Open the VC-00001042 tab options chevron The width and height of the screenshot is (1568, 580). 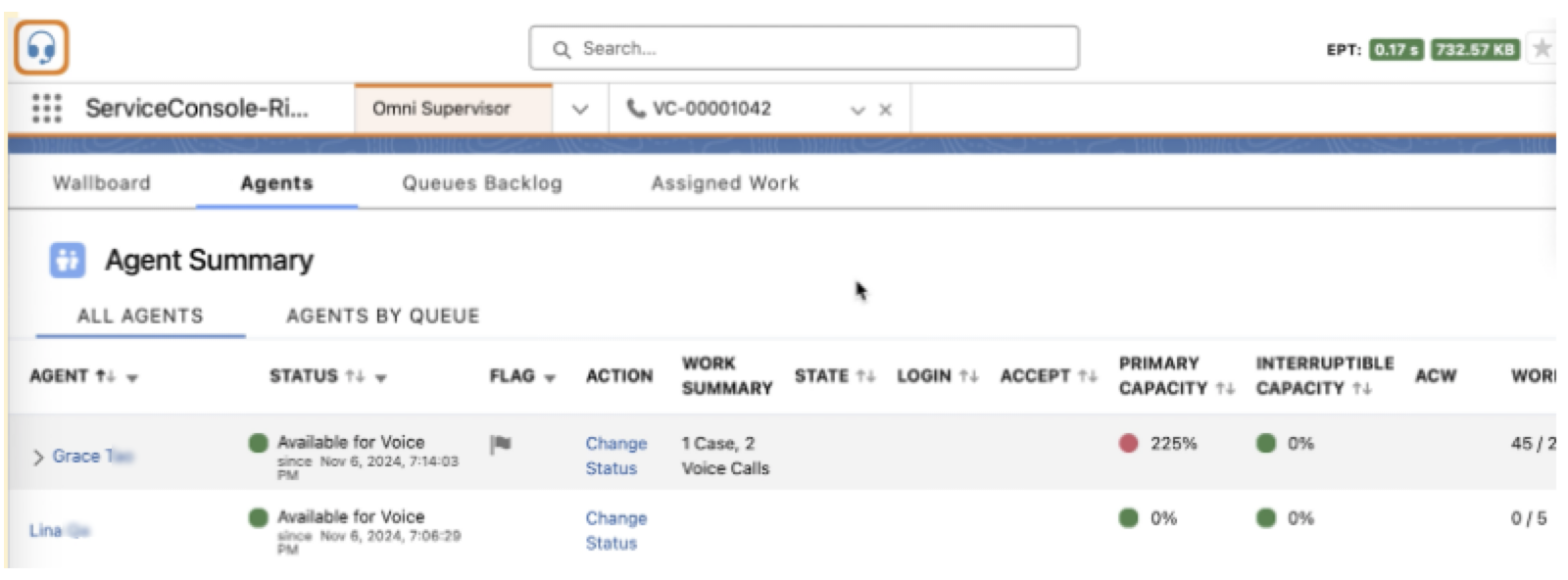pos(857,110)
